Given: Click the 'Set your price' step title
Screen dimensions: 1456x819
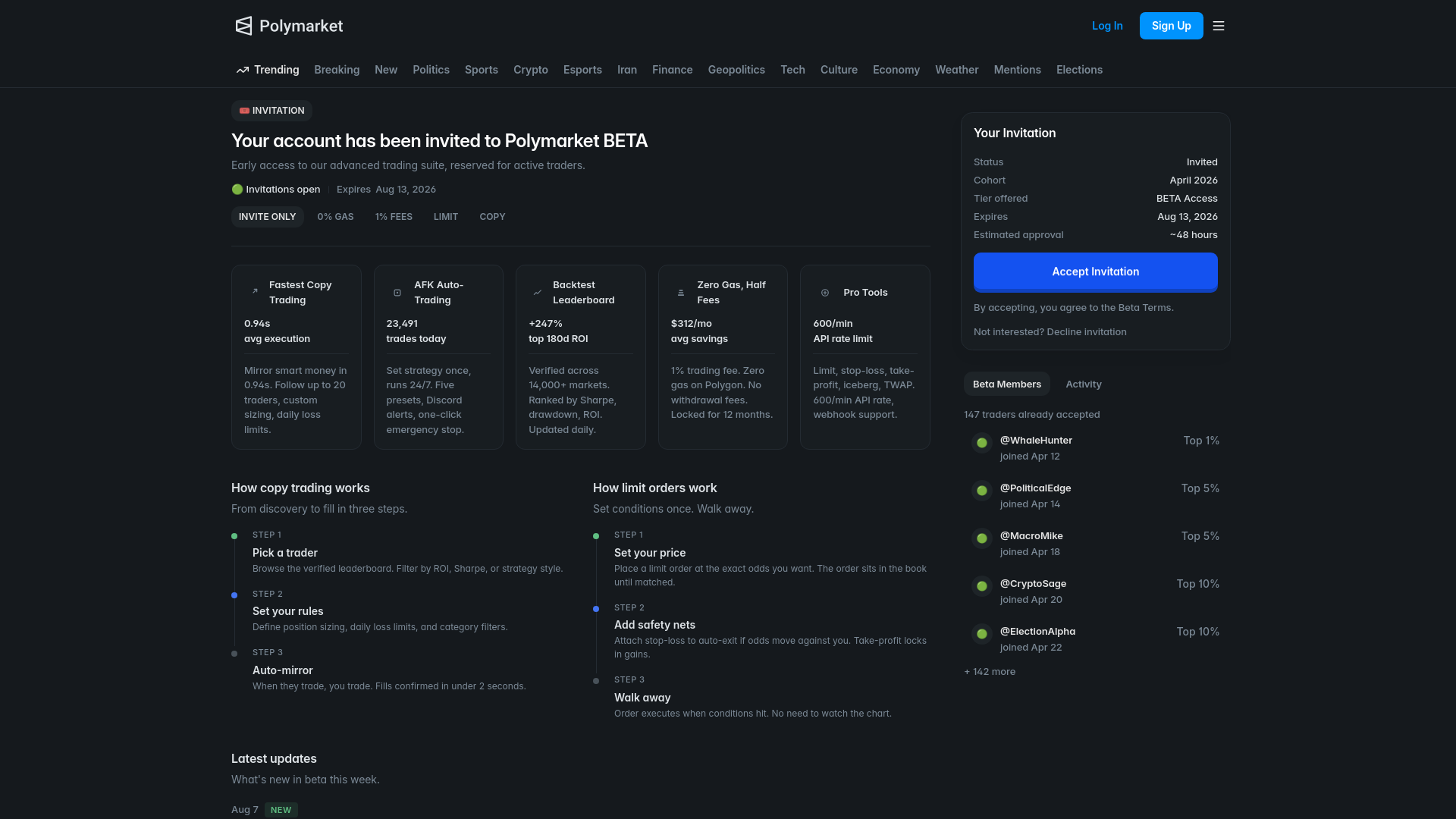Looking at the screenshot, I should (x=650, y=553).
